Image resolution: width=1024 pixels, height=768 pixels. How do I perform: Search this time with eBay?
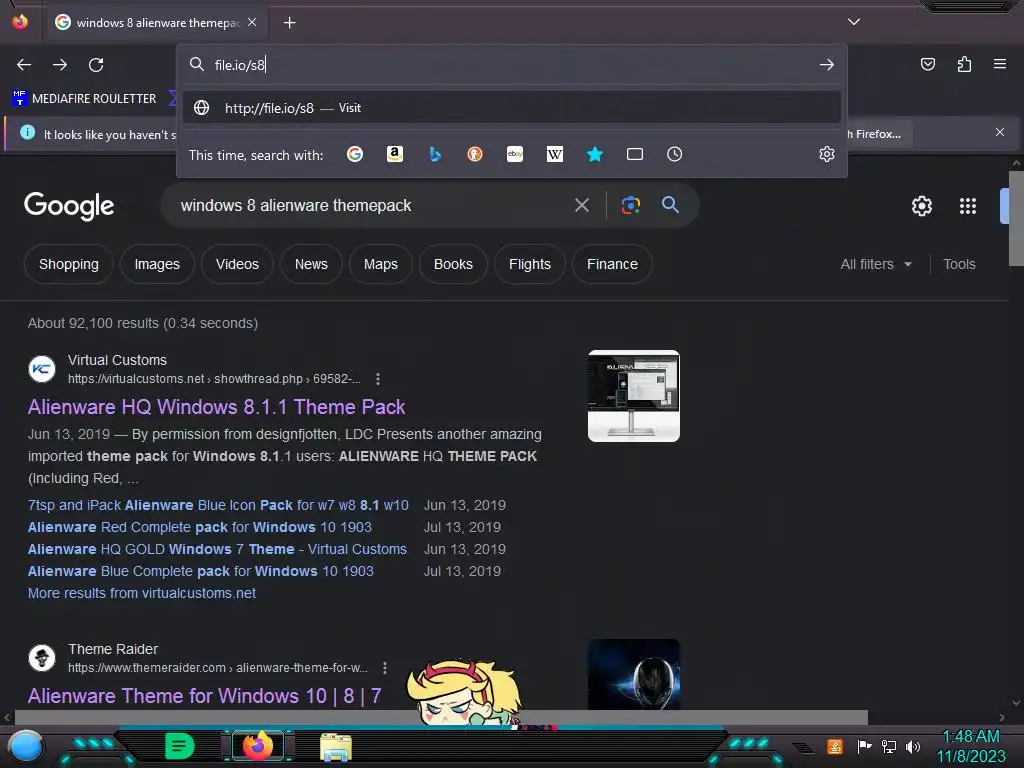pos(515,154)
